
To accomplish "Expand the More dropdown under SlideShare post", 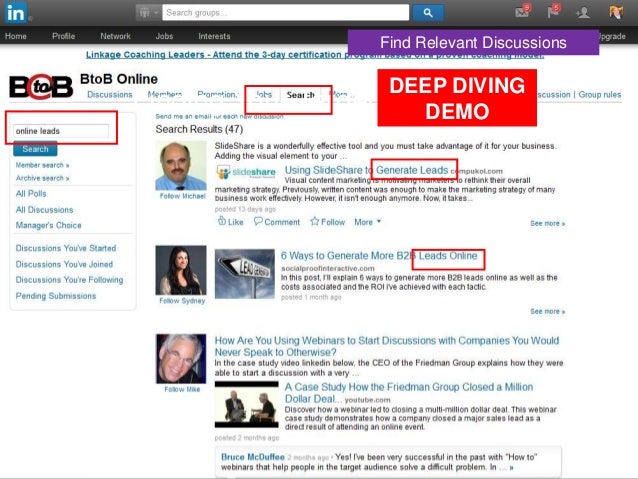I will 367,222.
